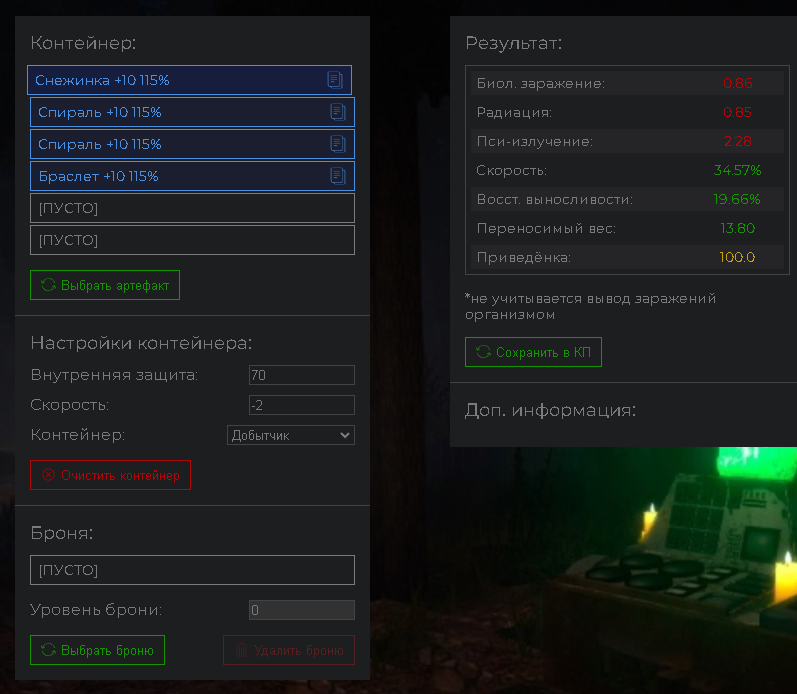Click the Радиация value 0.85
This screenshot has height=694, width=797.
737,112
